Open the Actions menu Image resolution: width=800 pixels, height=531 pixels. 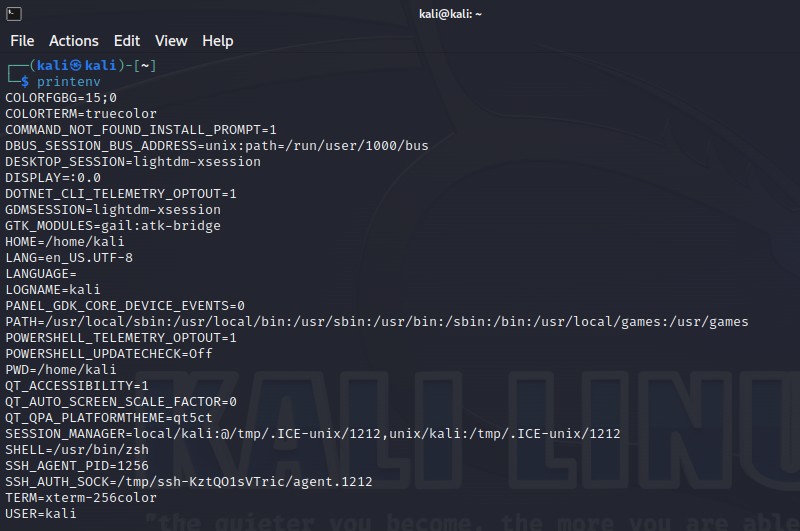(x=74, y=41)
